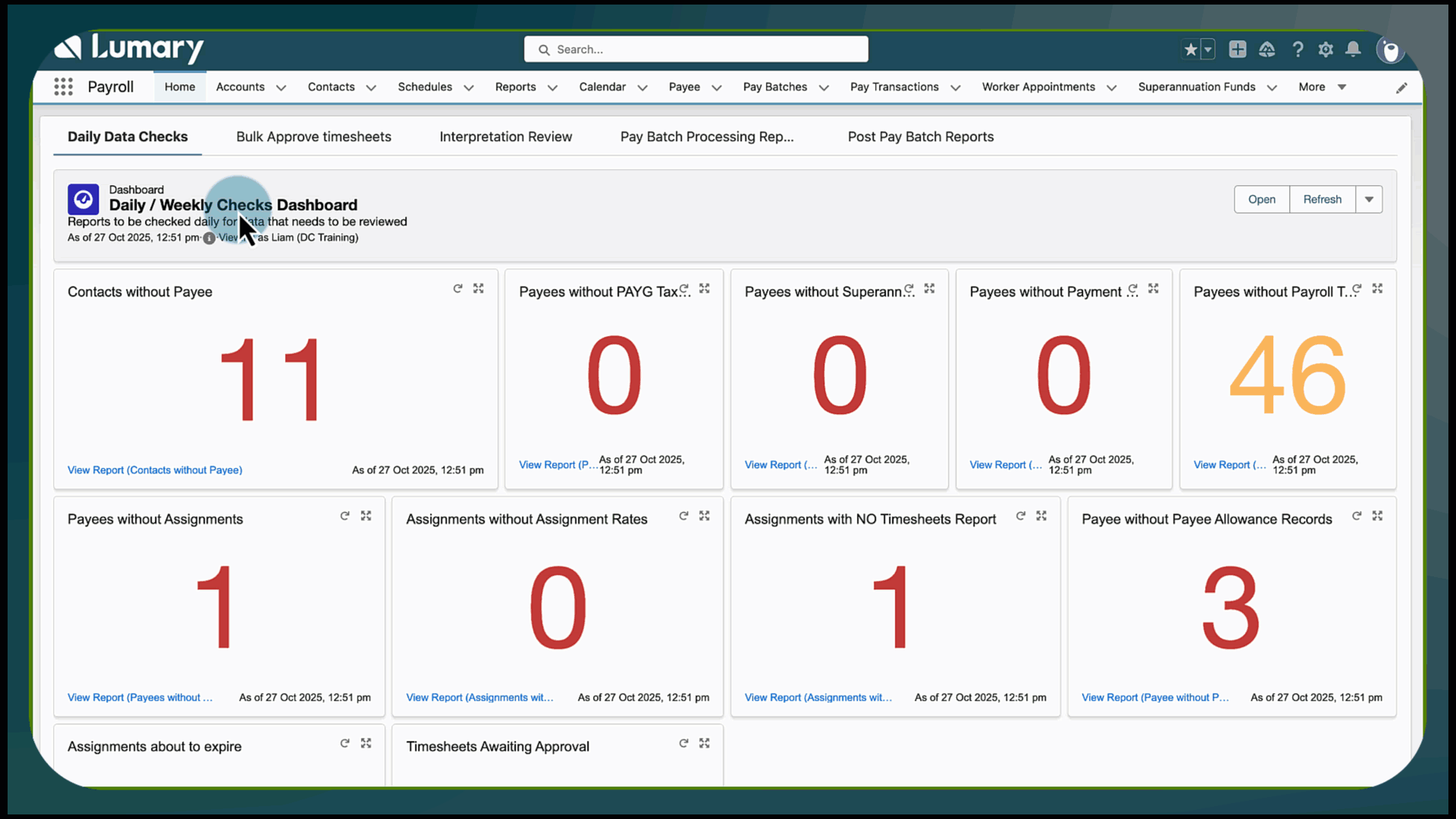
Task: Refresh the Contacts without Payee widget
Action: (x=457, y=288)
